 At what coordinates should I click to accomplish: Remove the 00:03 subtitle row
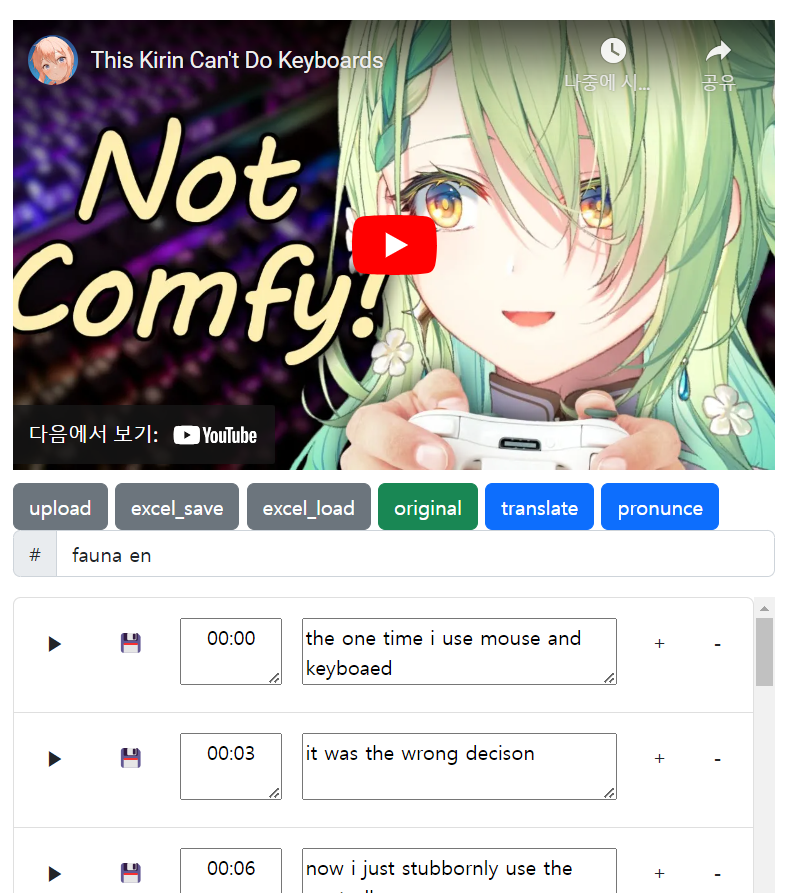click(718, 759)
